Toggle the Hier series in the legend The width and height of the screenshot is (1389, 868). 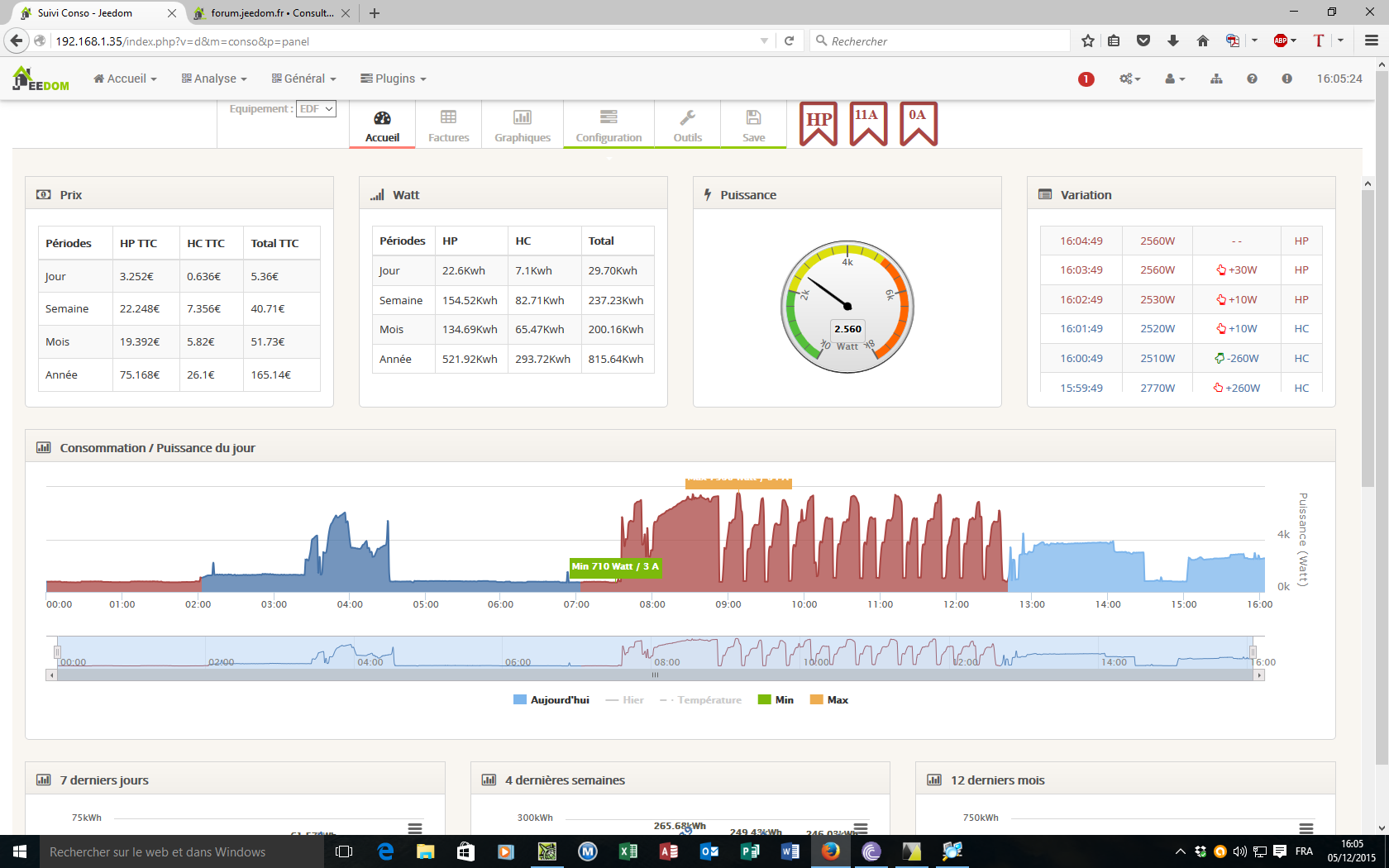pos(624,700)
